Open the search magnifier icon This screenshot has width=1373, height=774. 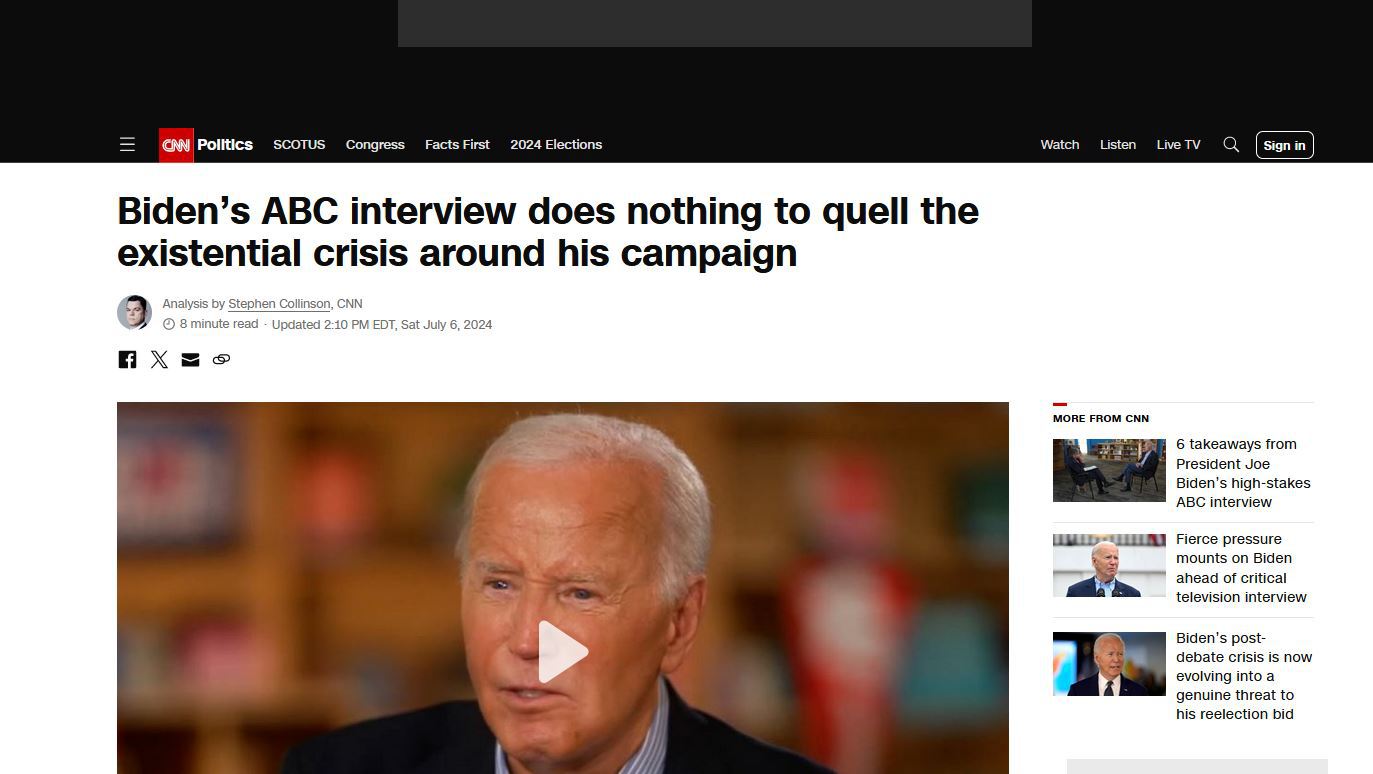point(1231,145)
